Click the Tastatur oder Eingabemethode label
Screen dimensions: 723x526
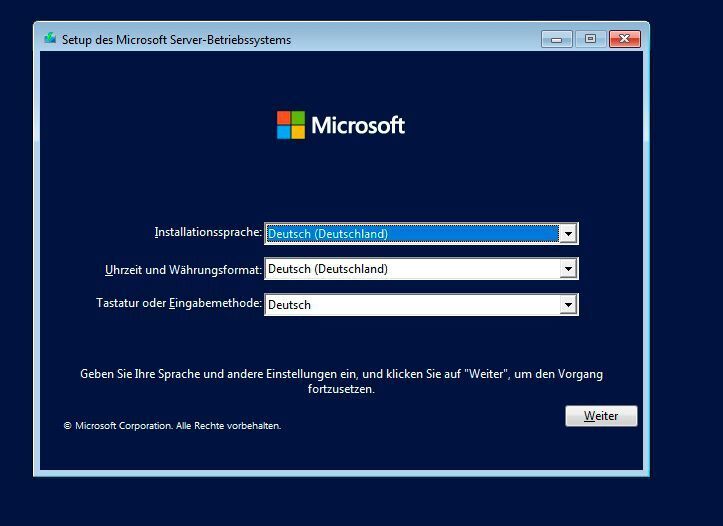coord(179,303)
